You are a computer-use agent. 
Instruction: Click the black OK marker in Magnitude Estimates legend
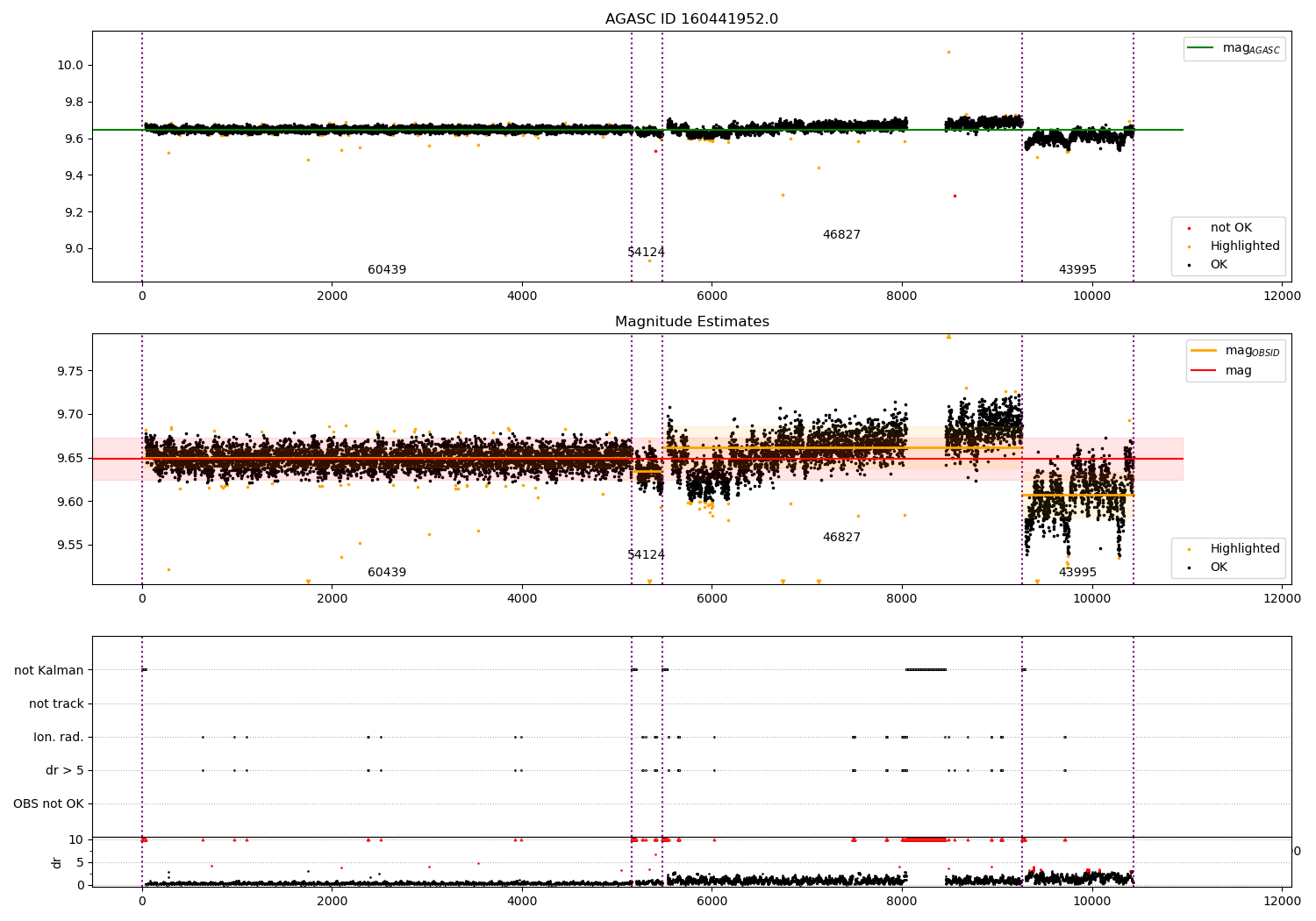(1189, 568)
